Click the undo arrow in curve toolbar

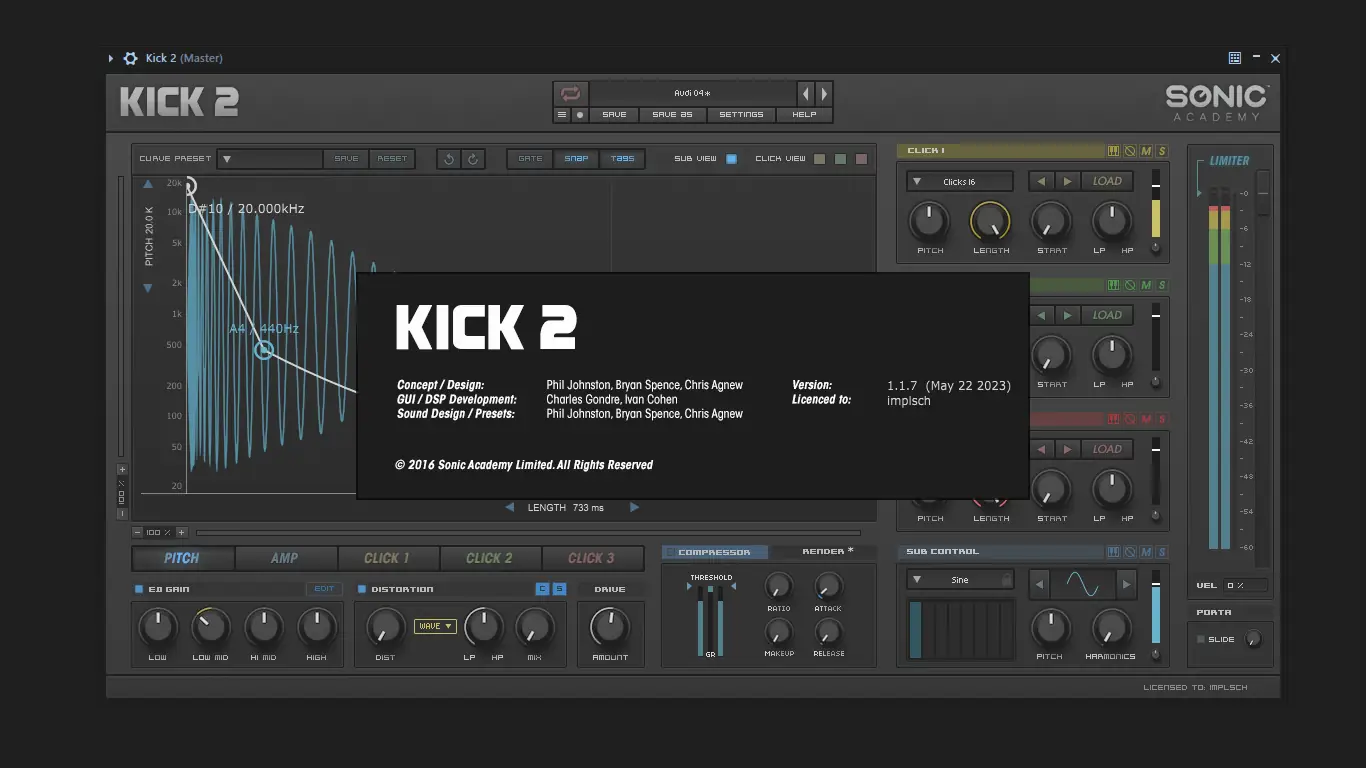[x=449, y=159]
